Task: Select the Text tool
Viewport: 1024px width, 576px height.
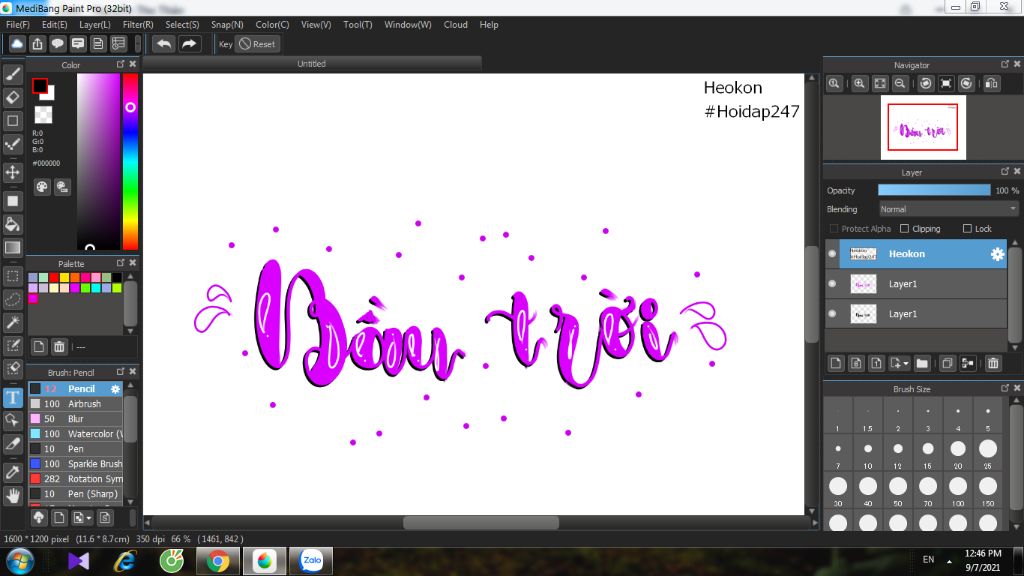Action: tap(12, 397)
